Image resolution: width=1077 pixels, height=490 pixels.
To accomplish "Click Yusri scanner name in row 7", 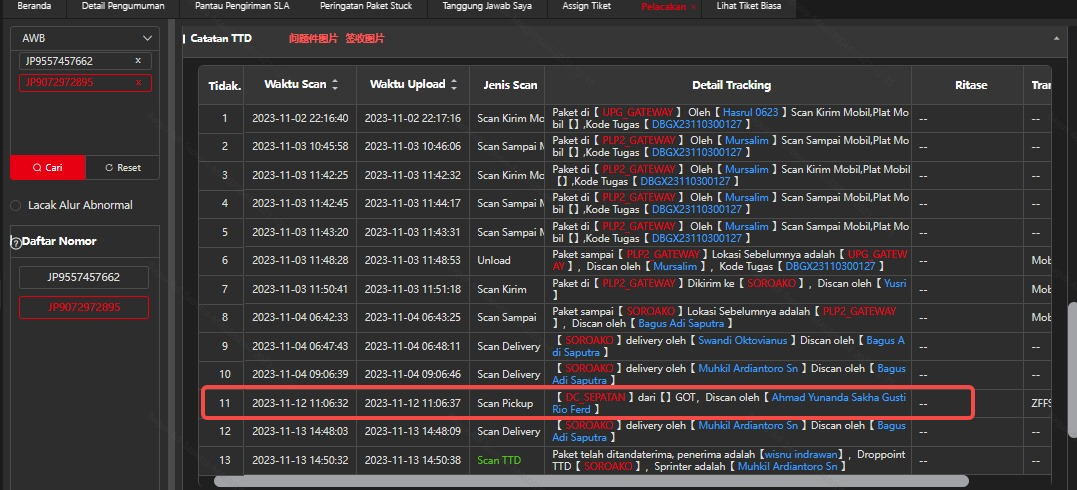I will pyautogui.click(x=896, y=282).
